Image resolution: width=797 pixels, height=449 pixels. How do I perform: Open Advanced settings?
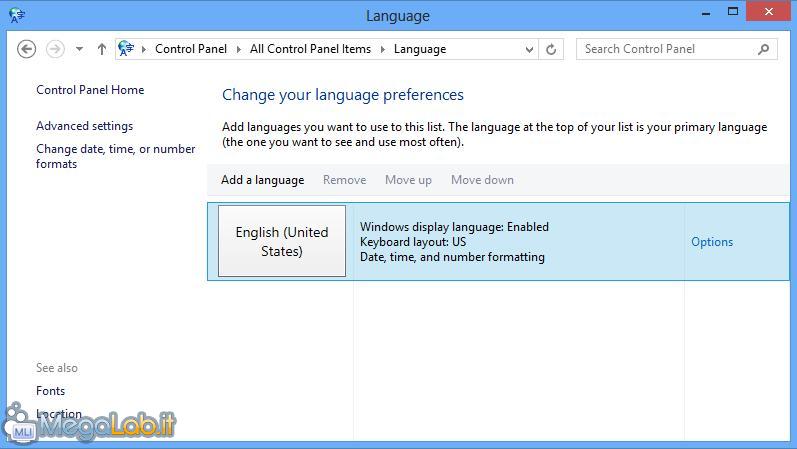(84, 126)
